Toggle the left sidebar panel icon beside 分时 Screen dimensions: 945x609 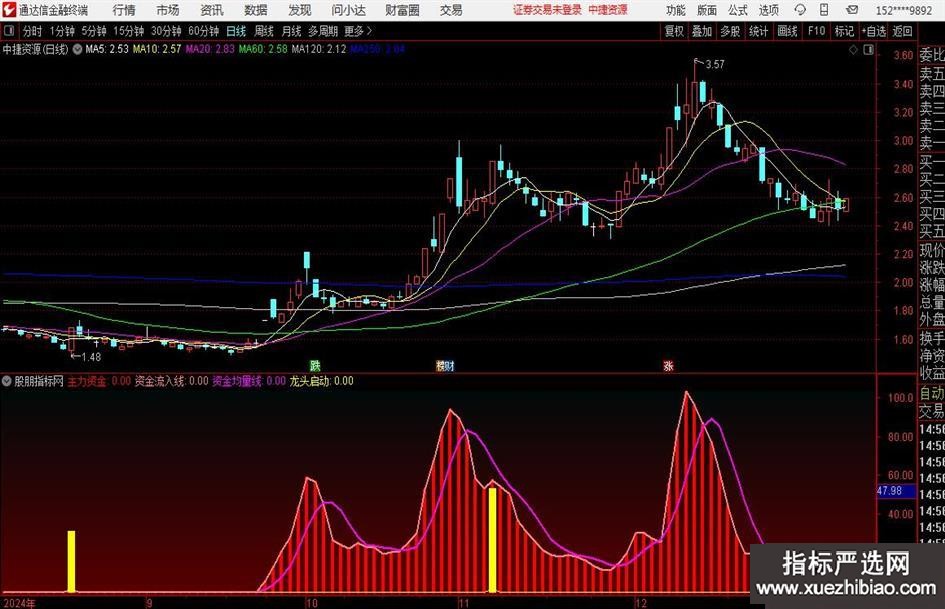coord(8,31)
